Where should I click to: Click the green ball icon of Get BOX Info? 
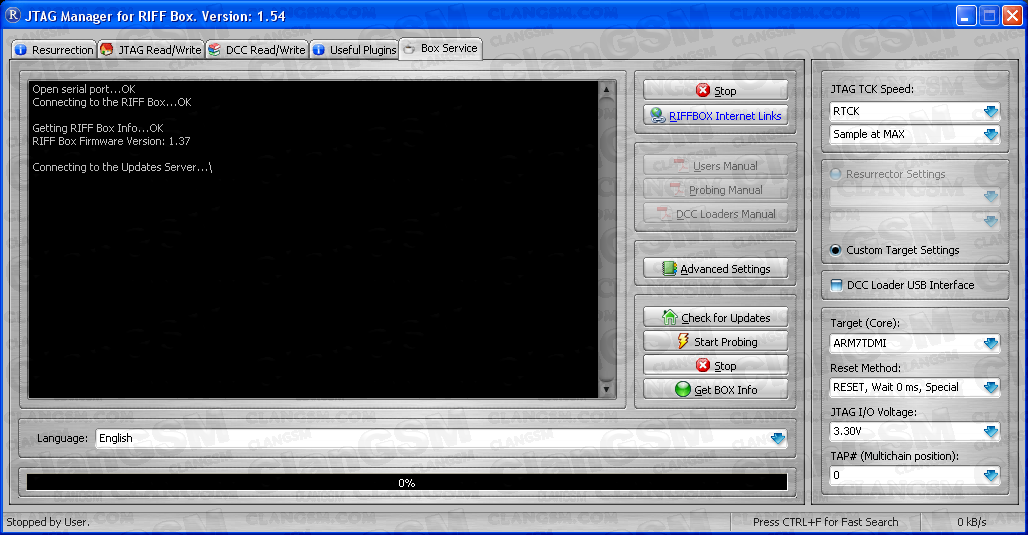(682, 389)
